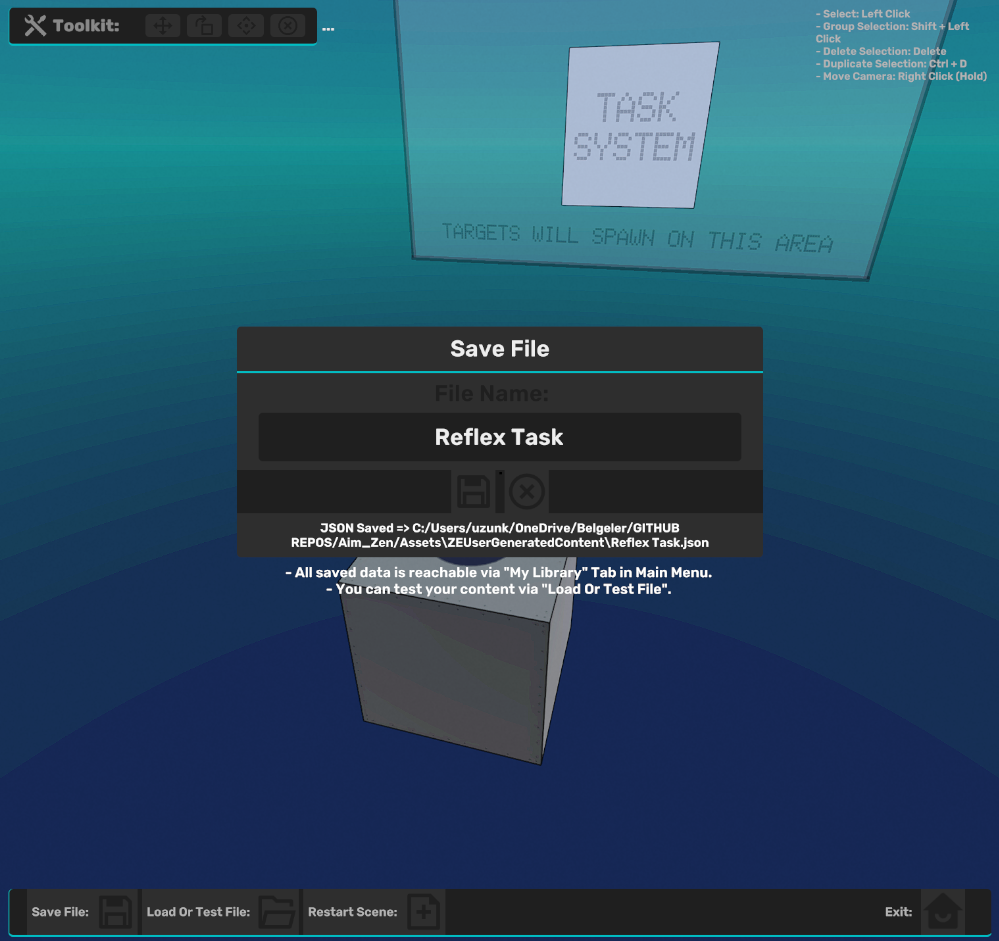This screenshot has width=999, height=941.
Task: Select the Rotate tool in the Toolkit
Action: pos(204,26)
